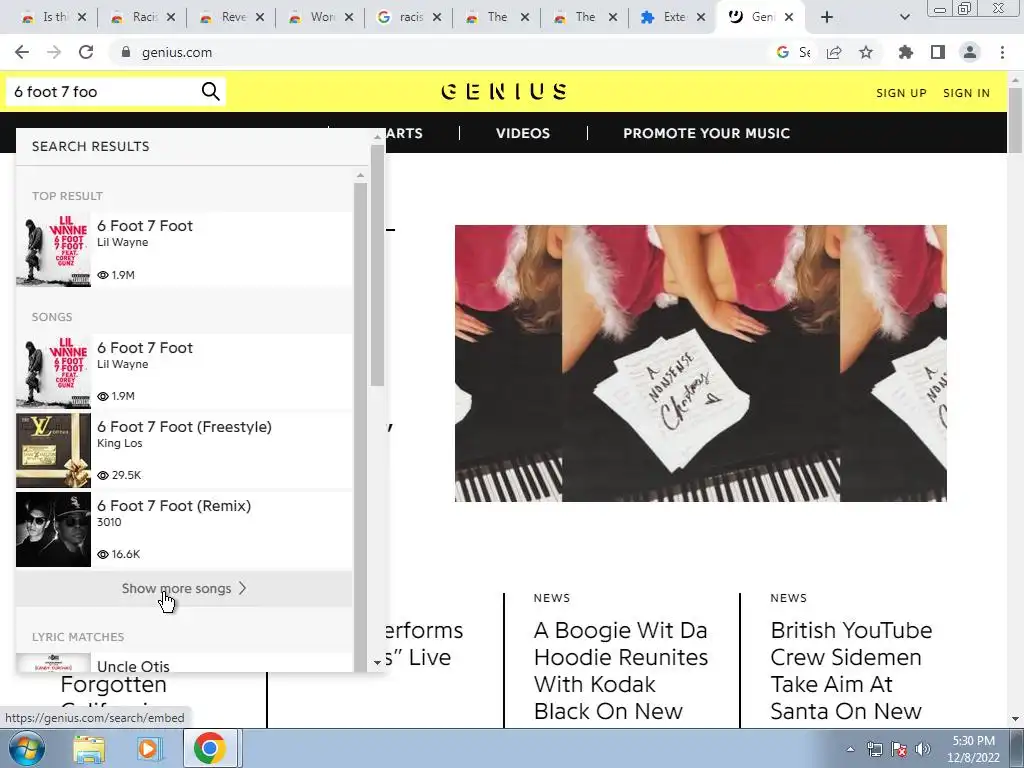Open PROMOTE YOUR MUSIC in nav bar
The height and width of the screenshot is (768, 1024).
(x=707, y=133)
